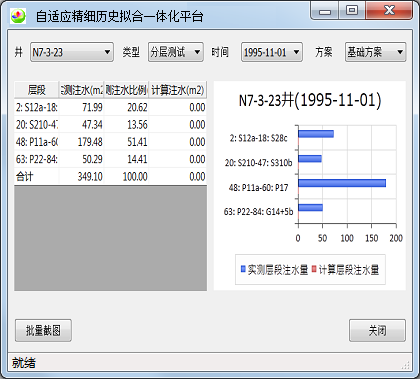Select the 层段 column header
This screenshot has height=380, width=420.
[37, 90]
